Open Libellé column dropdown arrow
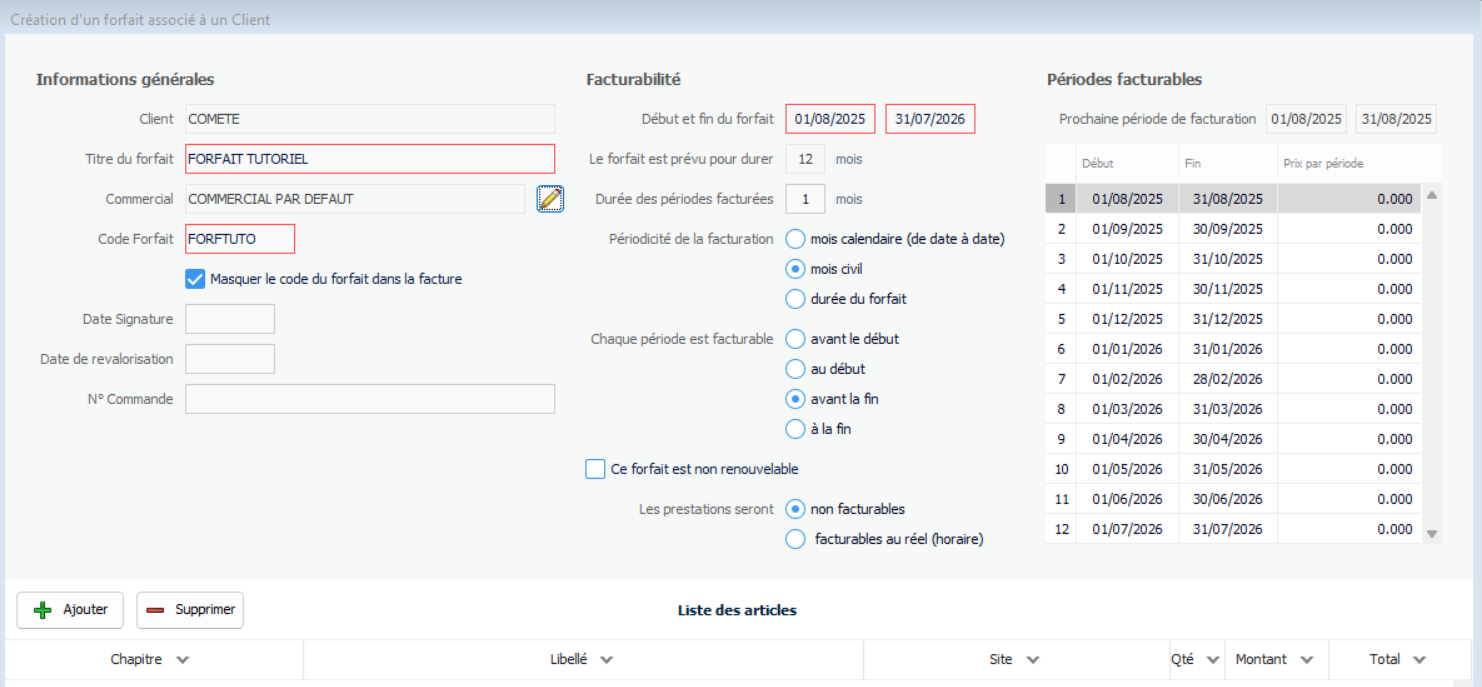This screenshot has width=1482, height=687. click(606, 660)
